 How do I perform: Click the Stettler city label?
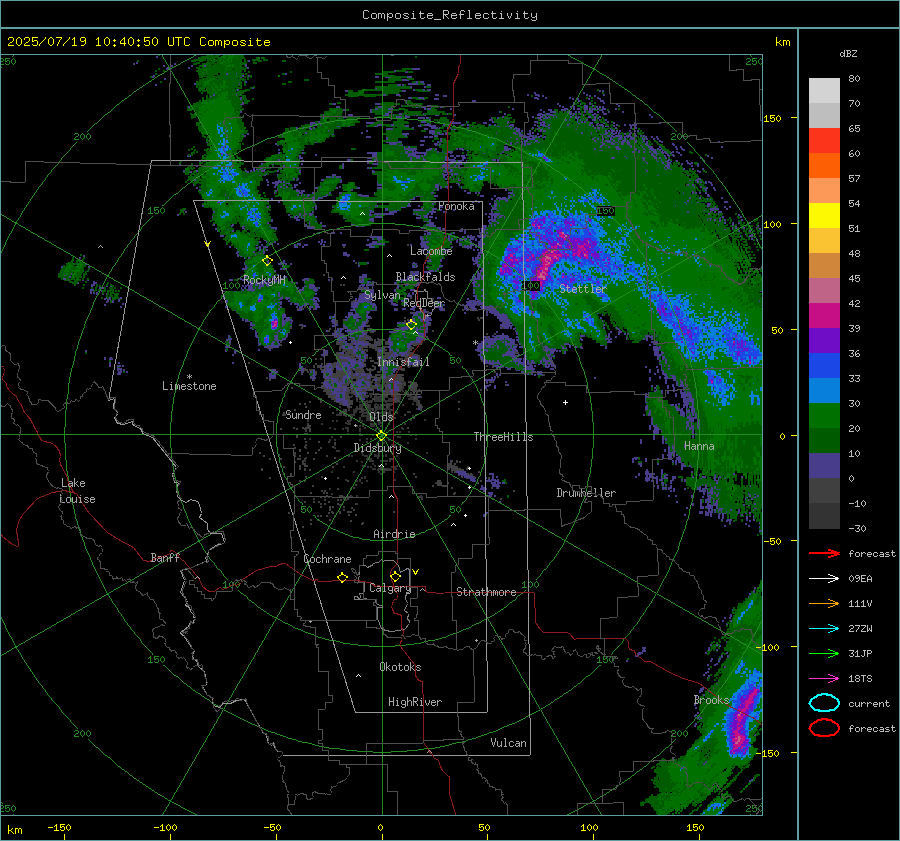click(583, 289)
